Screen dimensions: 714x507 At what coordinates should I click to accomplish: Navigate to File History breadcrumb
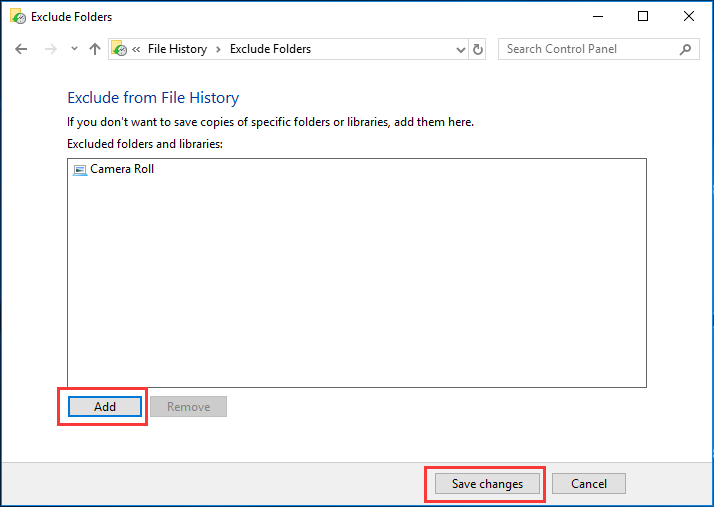177,49
